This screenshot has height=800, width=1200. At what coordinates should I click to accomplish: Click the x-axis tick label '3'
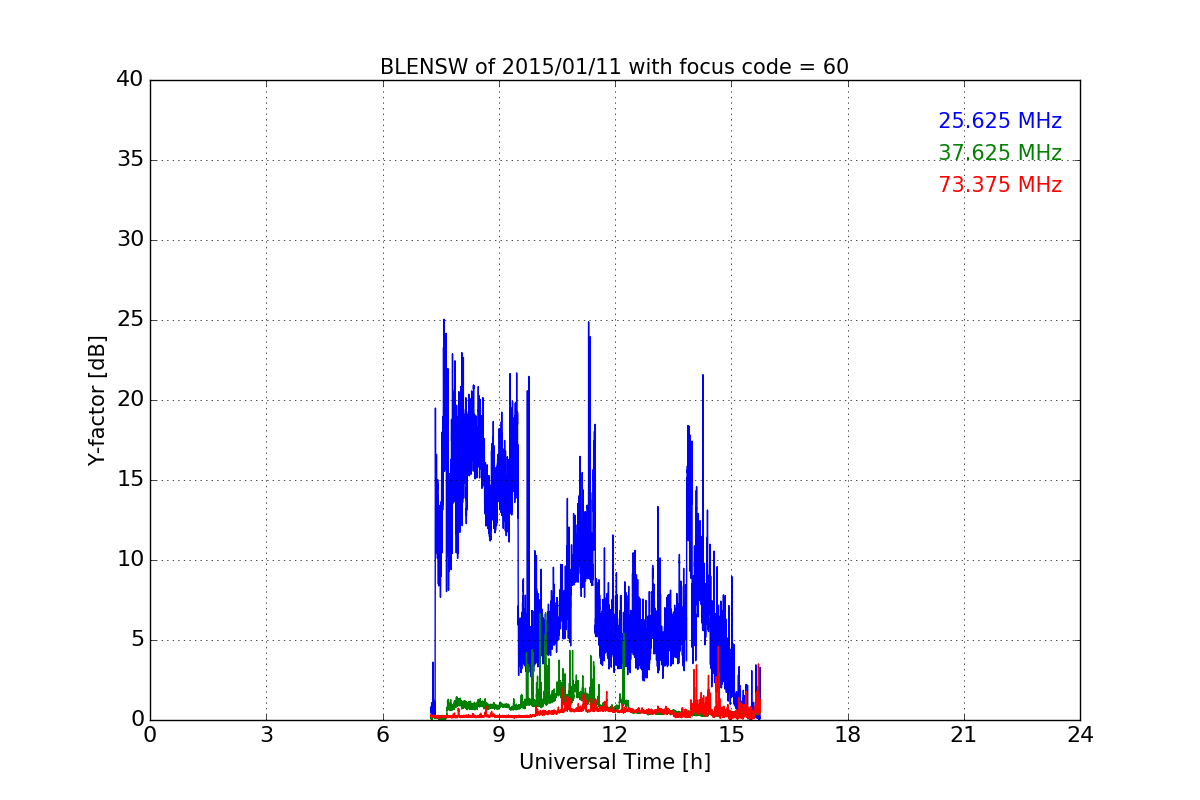click(x=266, y=735)
